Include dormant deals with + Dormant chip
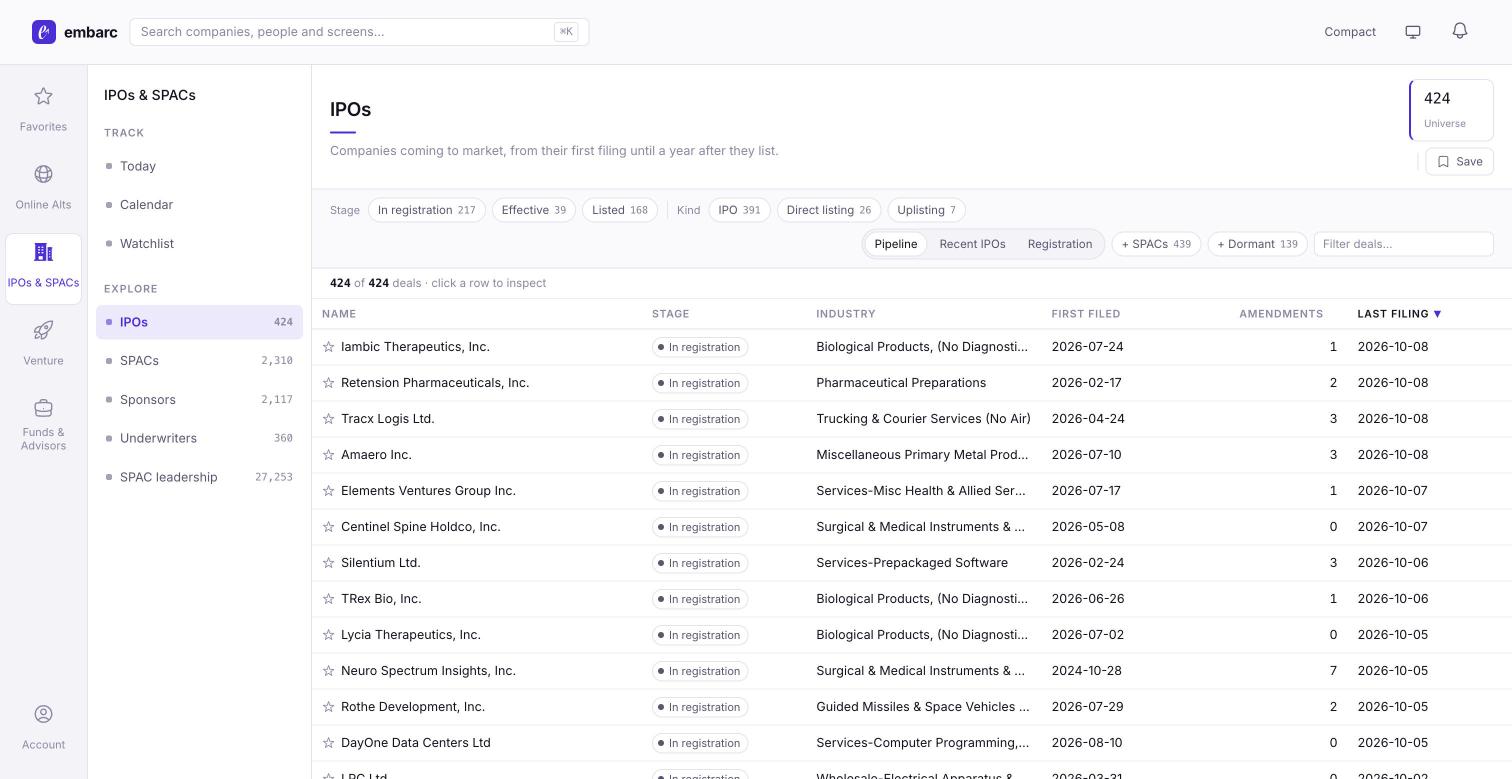This screenshot has height=779, width=1512. pos(1257,244)
